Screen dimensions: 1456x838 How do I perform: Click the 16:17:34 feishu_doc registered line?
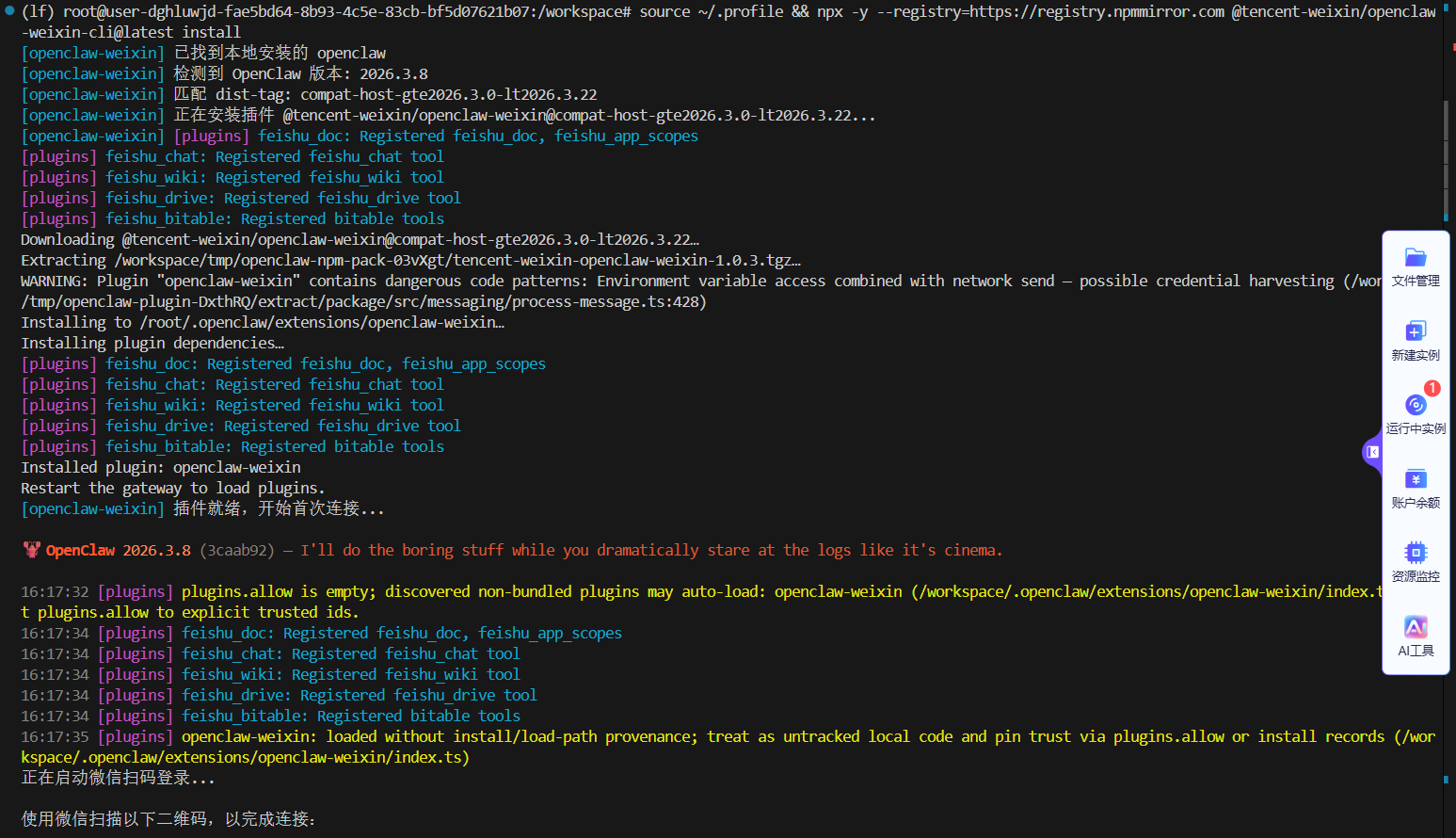pyautogui.click(x=321, y=633)
